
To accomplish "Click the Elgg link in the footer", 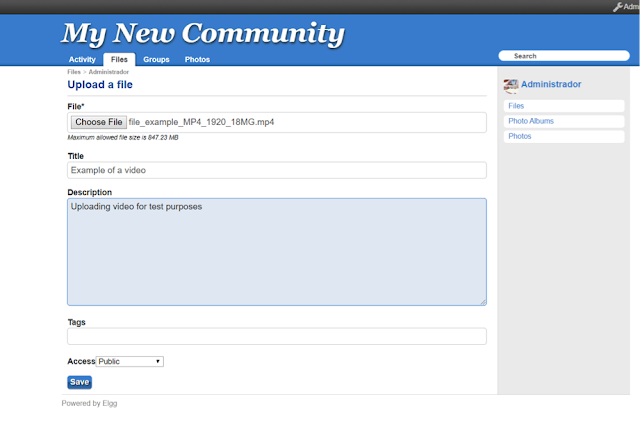I will pos(110,403).
